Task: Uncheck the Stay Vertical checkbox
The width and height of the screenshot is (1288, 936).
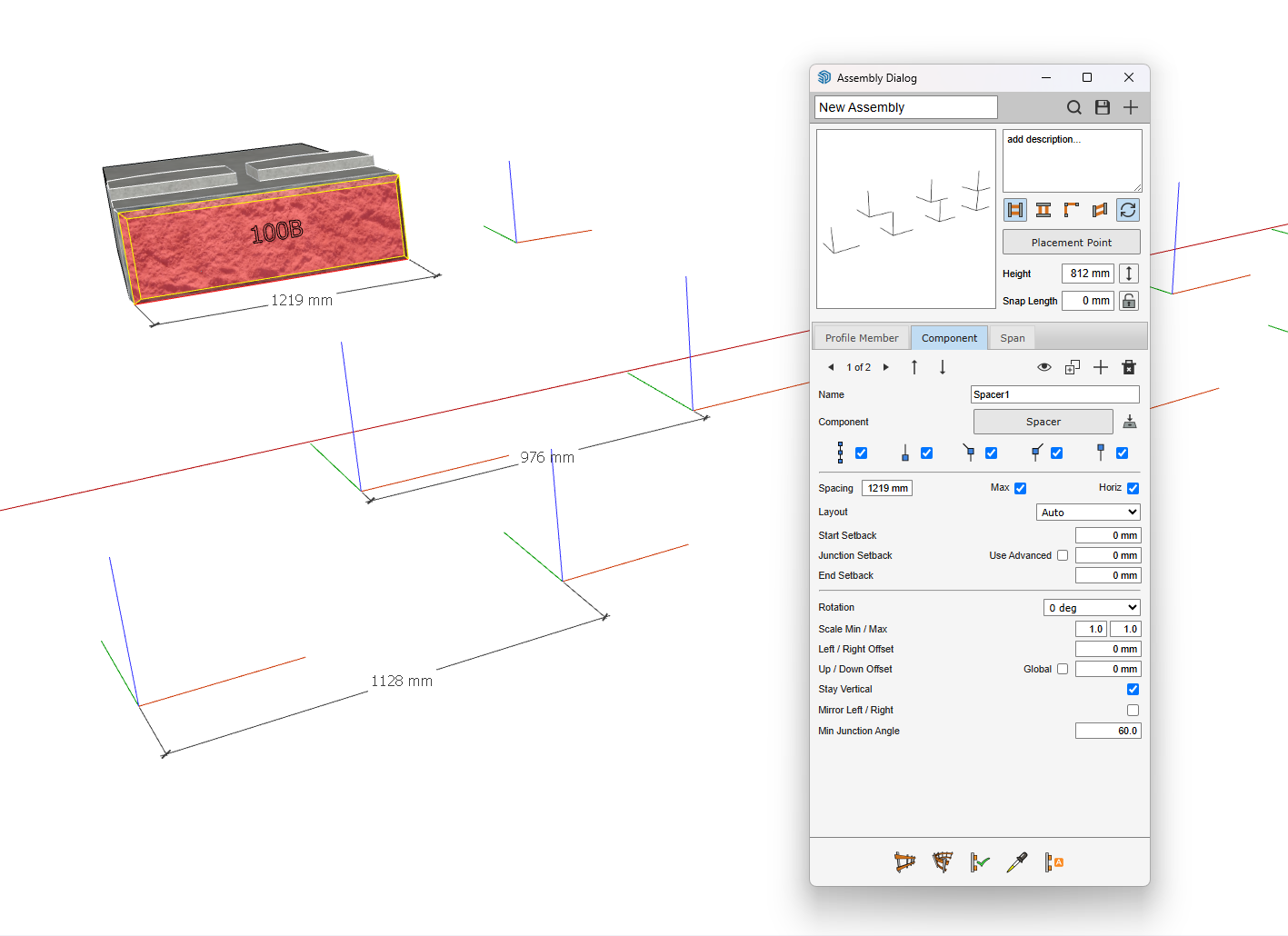Action: coord(1133,690)
